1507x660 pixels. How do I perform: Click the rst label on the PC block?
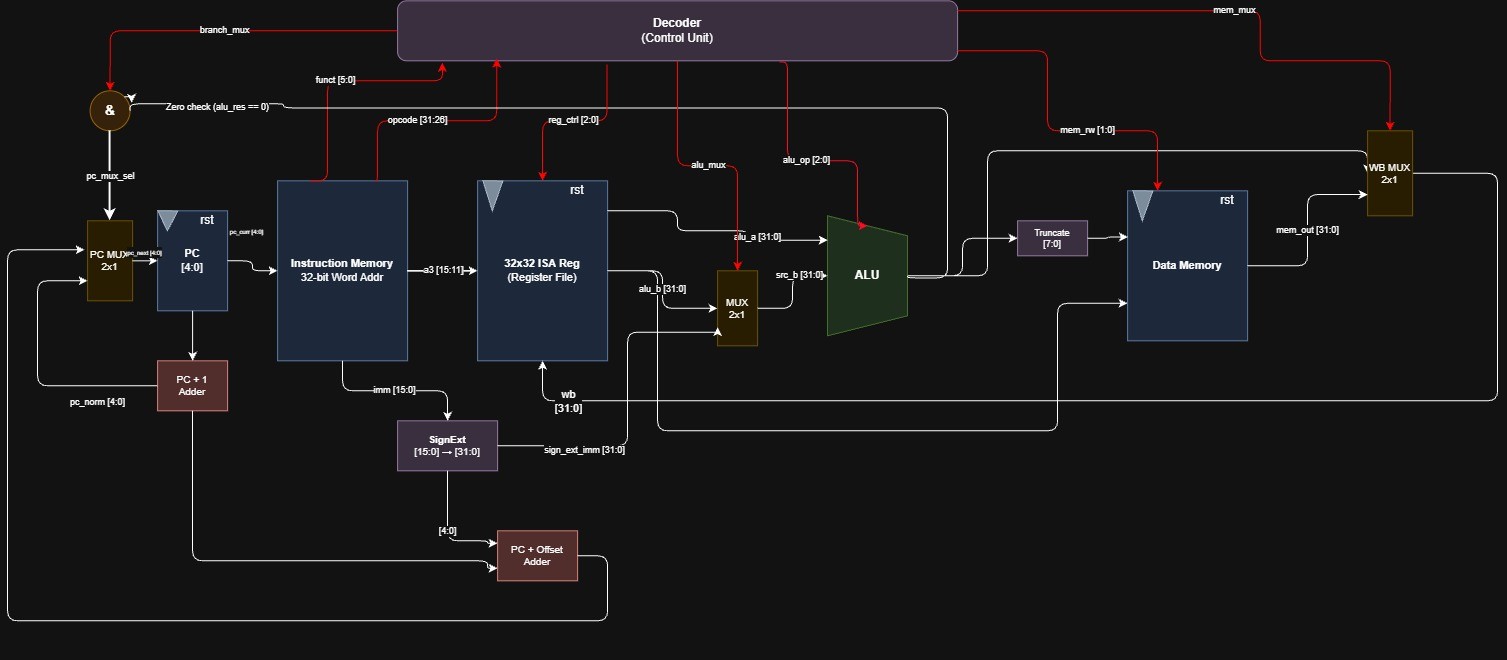point(207,220)
